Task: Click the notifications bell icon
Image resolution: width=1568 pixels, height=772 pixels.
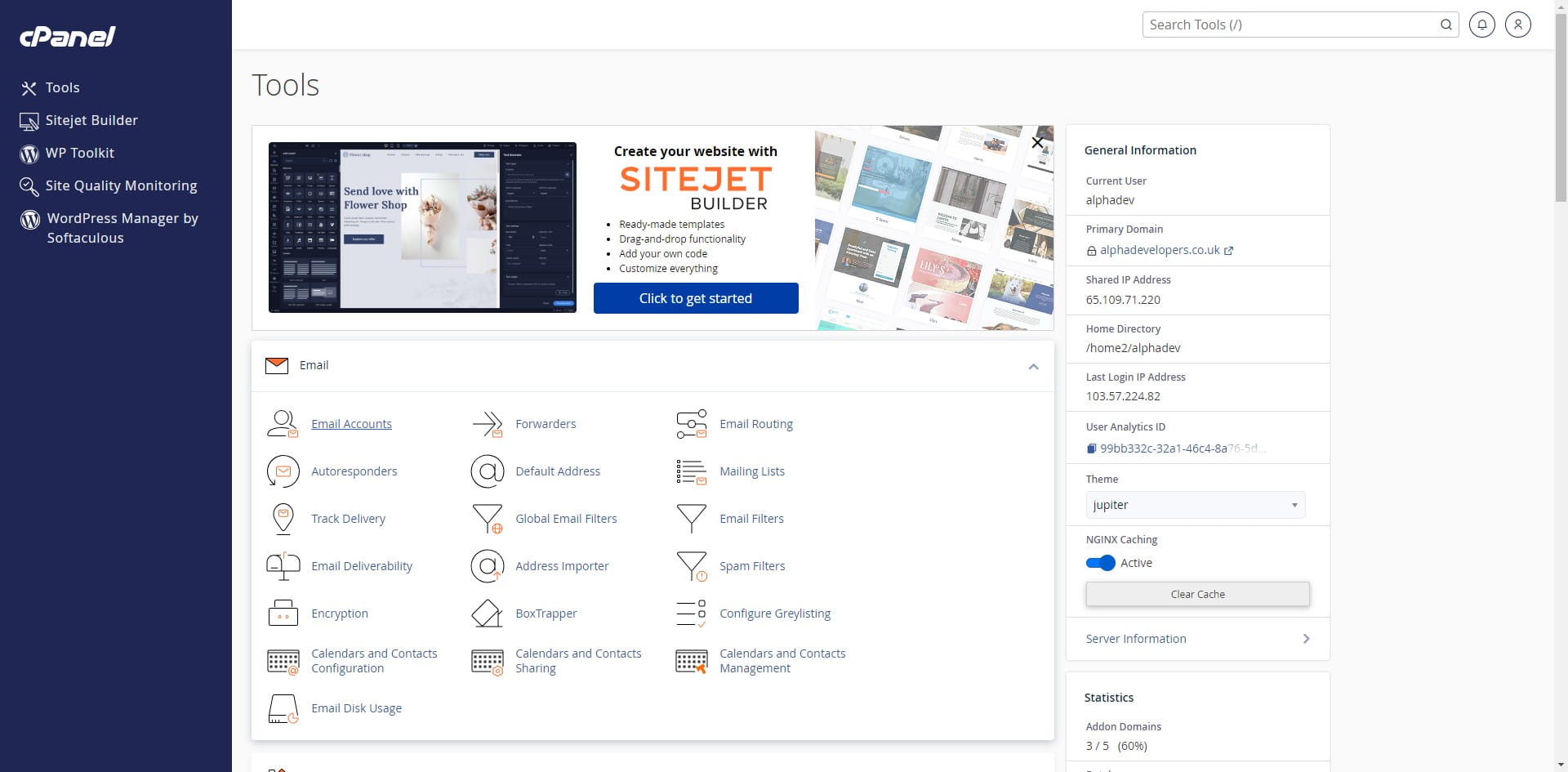Action: pos(1481,25)
